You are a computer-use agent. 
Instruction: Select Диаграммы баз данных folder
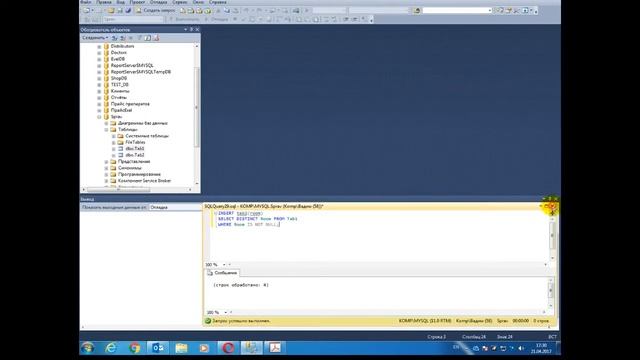pyautogui.click(x=142, y=123)
